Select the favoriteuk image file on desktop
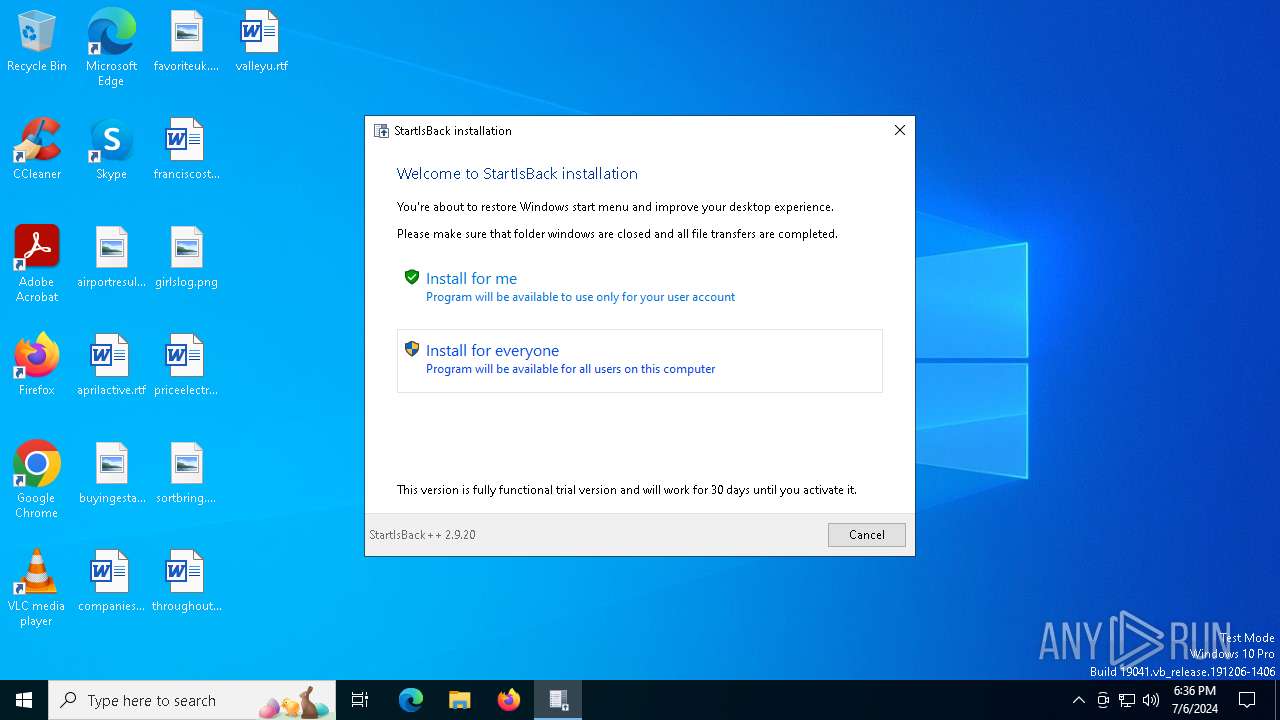Viewport: 1280px width, 720px height. [186, 42]
